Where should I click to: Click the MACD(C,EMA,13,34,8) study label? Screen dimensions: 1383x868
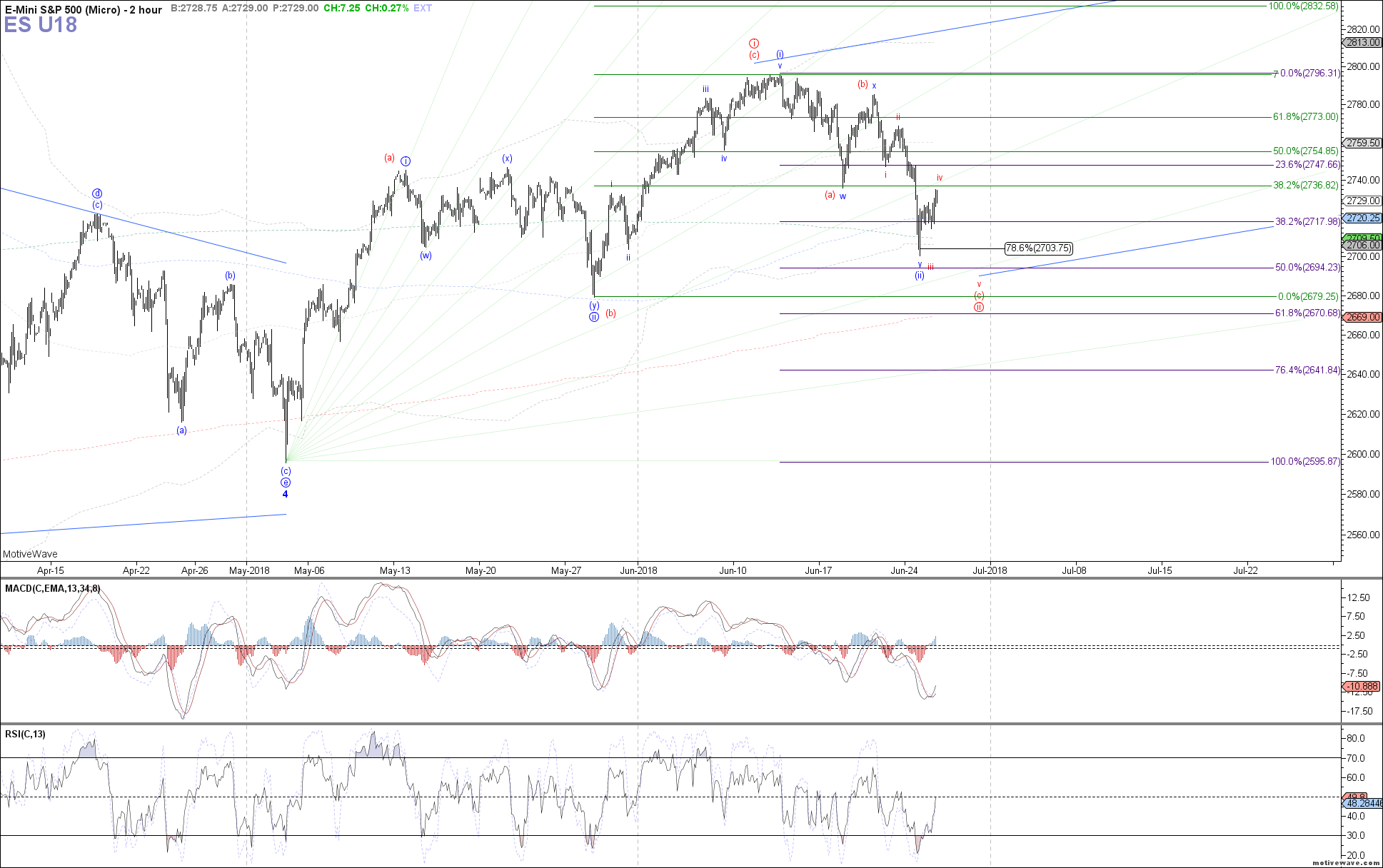[x=53, y=589]
